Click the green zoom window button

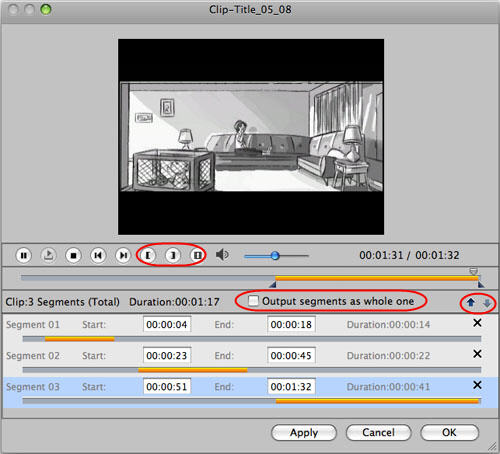tap(46, 9)
